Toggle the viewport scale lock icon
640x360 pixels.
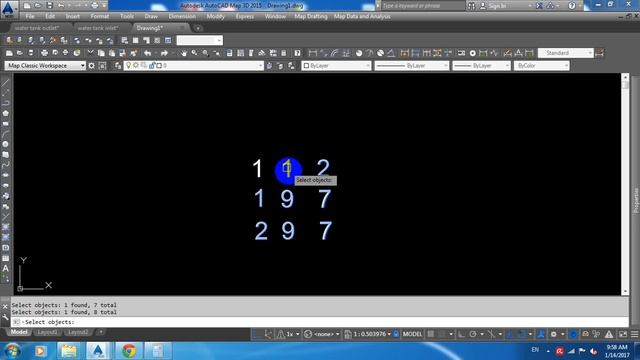[x=396, y=334]
